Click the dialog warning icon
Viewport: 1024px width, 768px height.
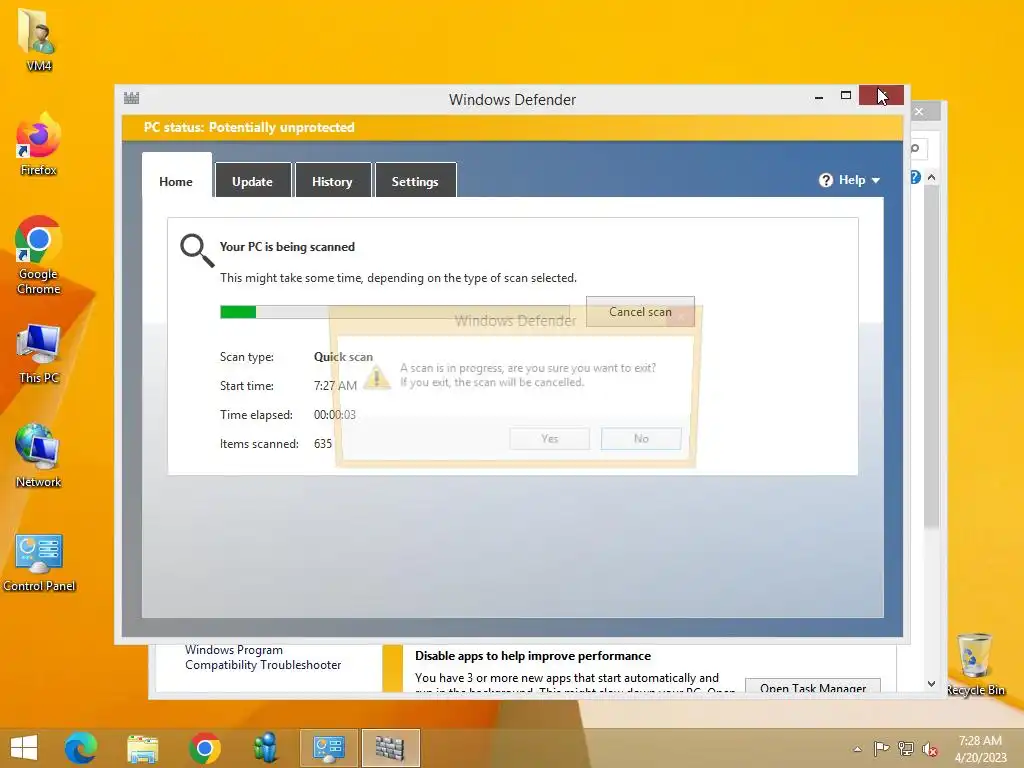376,377
